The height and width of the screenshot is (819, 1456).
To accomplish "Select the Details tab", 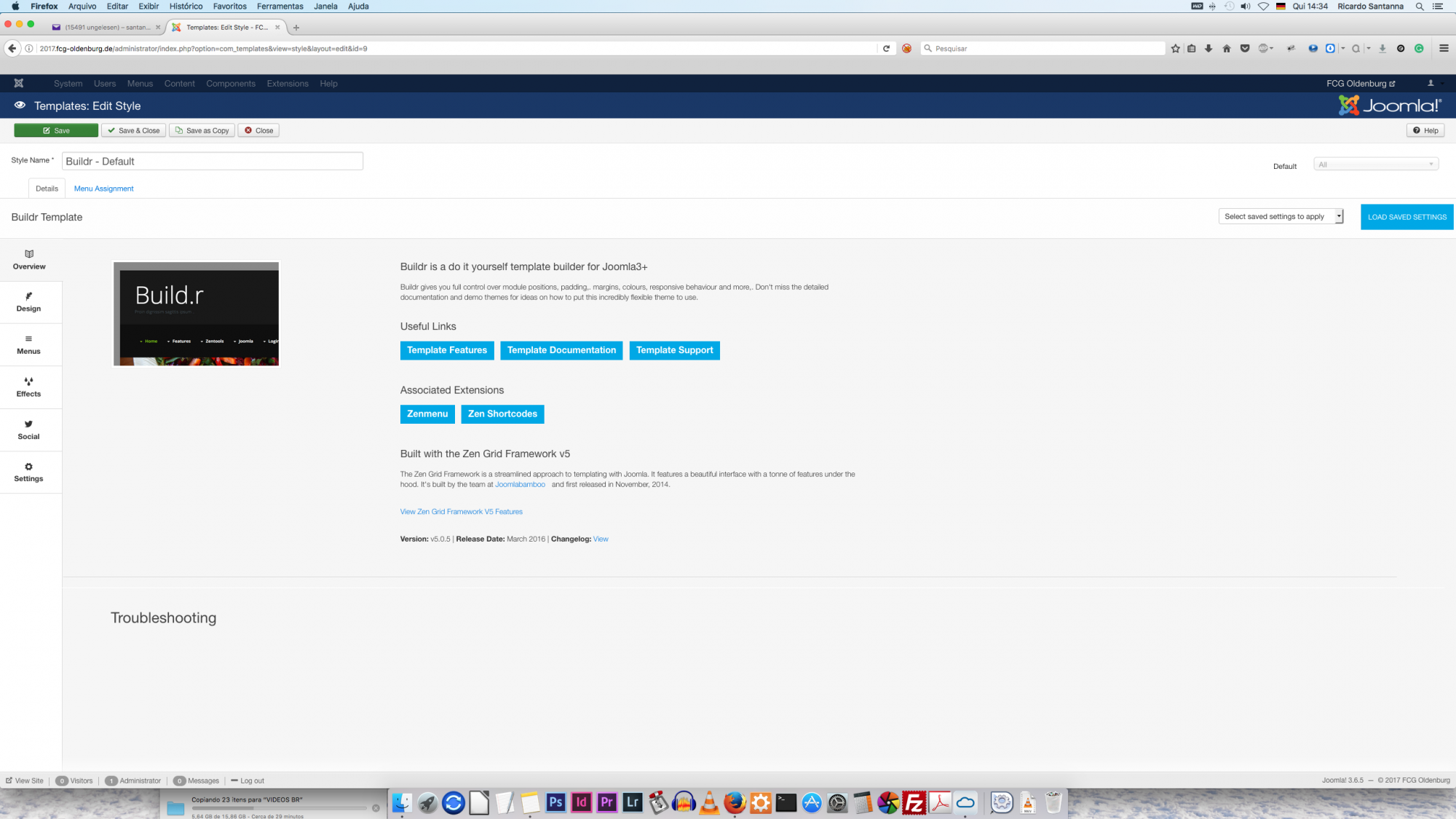I will click(x=47, y=189).
